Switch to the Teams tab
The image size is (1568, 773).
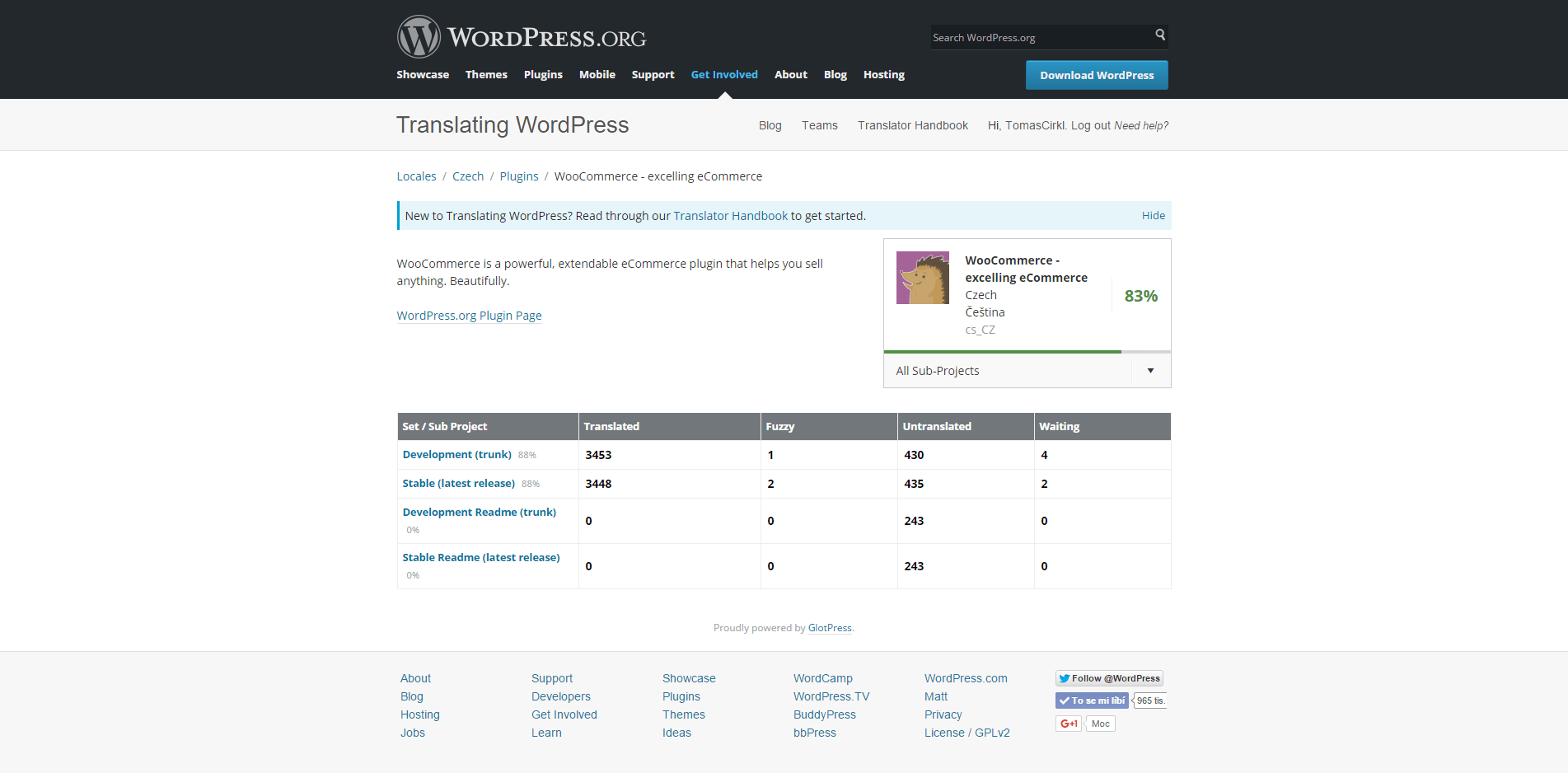[819, 125]
